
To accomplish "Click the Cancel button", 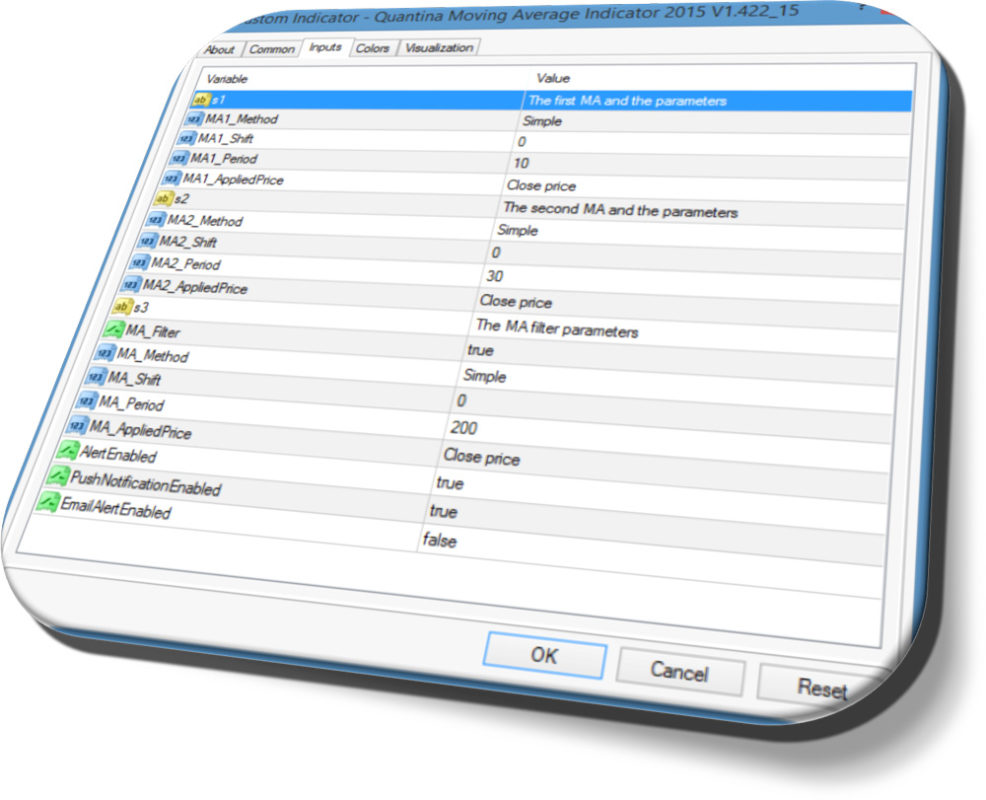I will tap(680, 671).
